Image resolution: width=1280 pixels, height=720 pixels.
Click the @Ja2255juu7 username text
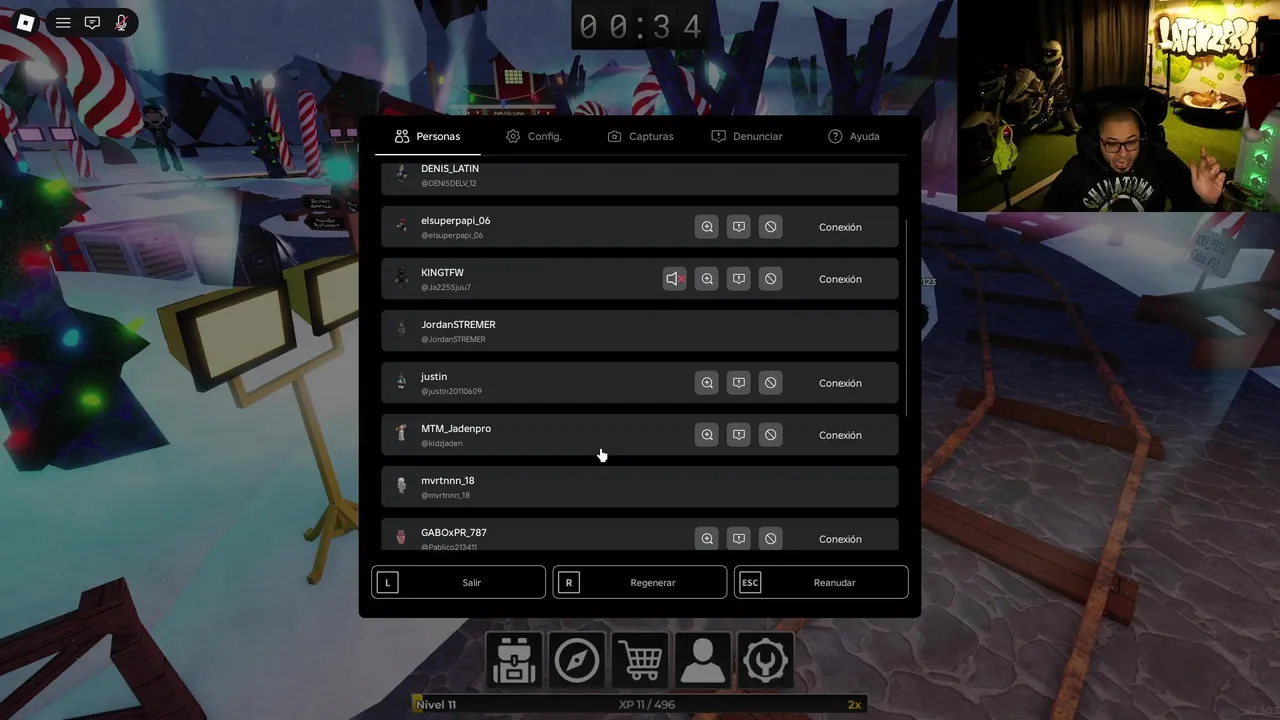click(x=445, y=287)
